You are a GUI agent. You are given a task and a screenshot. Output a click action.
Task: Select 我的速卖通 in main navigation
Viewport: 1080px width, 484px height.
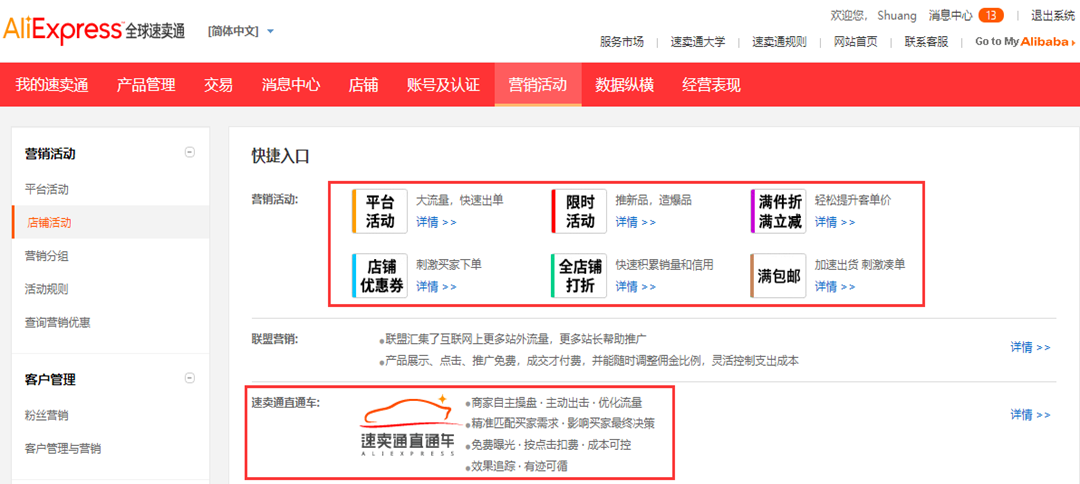pos(52,85)
